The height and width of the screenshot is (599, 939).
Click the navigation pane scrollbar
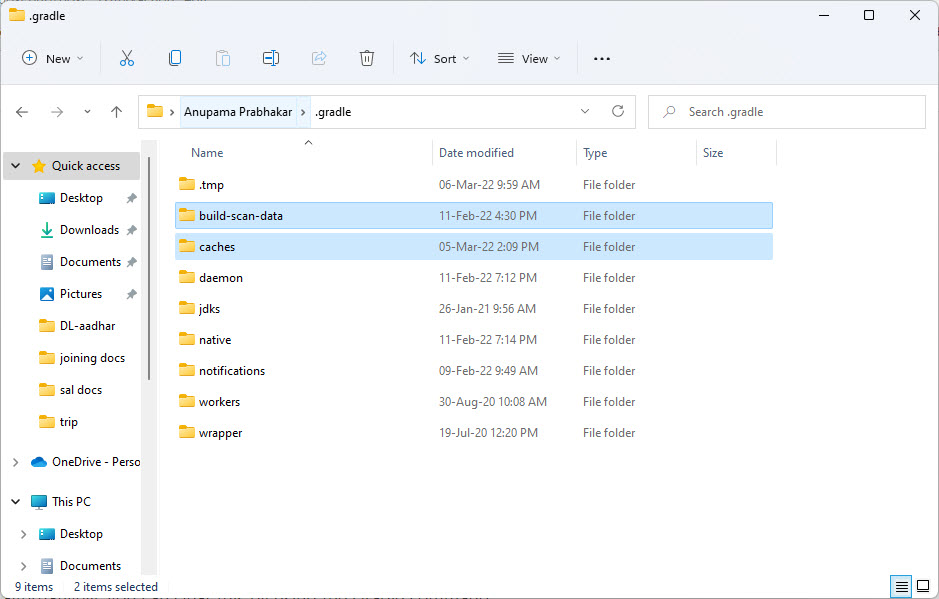(149, 268)
